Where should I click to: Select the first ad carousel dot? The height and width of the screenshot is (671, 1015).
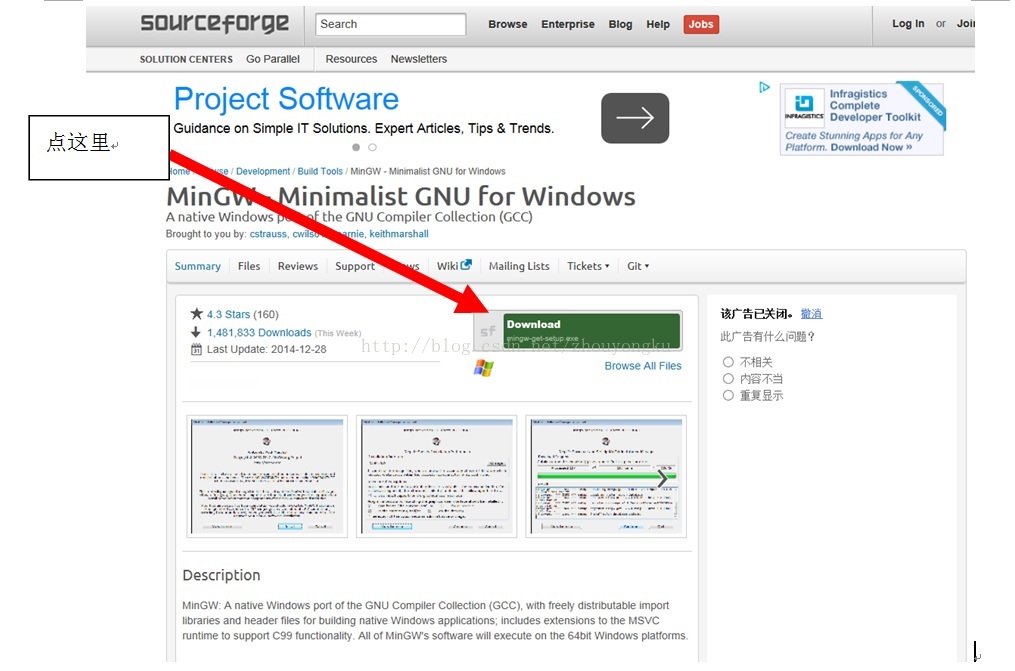[x=356, y=148]
